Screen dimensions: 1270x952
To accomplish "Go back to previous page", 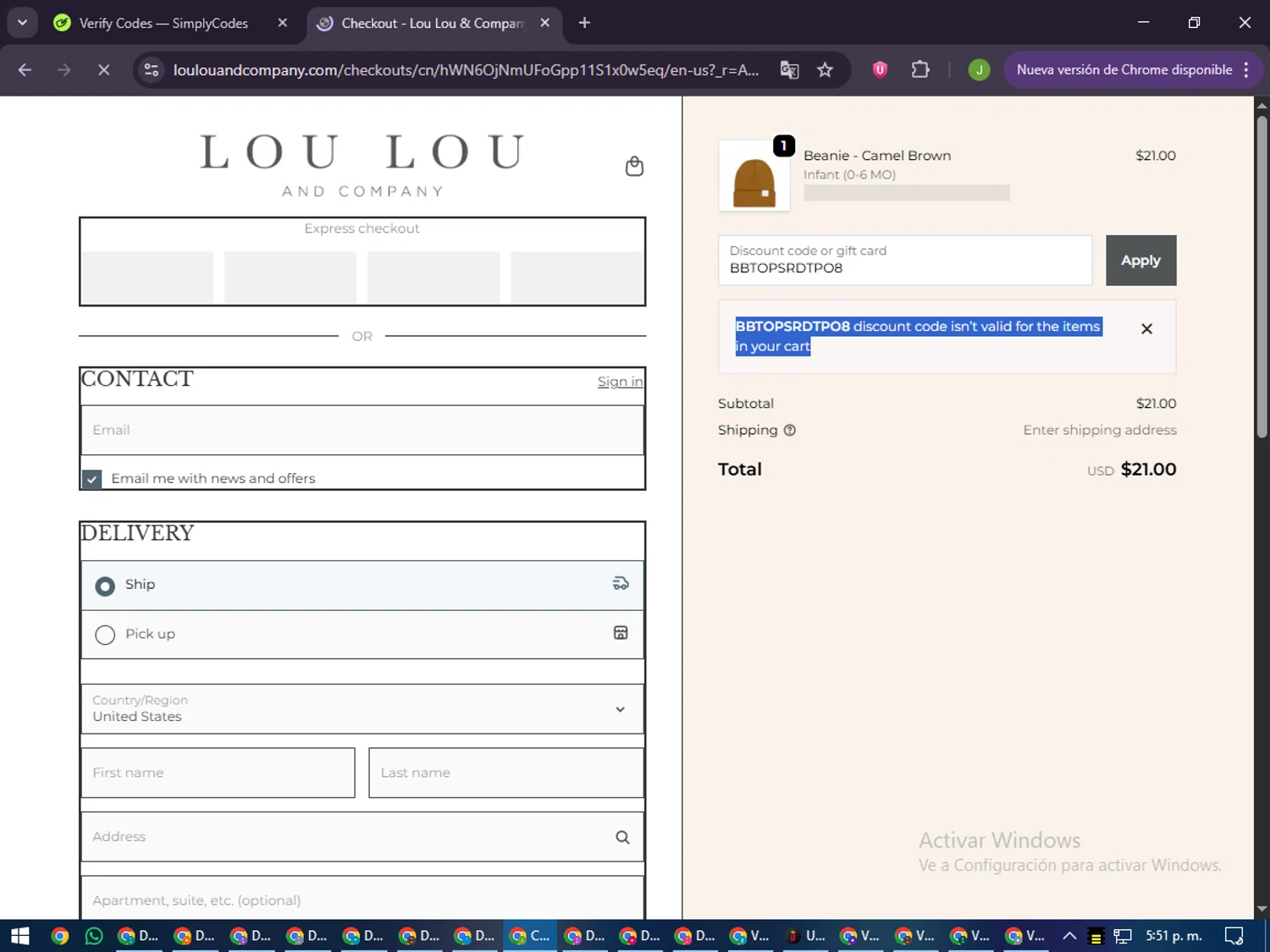I will click(x=25, y=70).
